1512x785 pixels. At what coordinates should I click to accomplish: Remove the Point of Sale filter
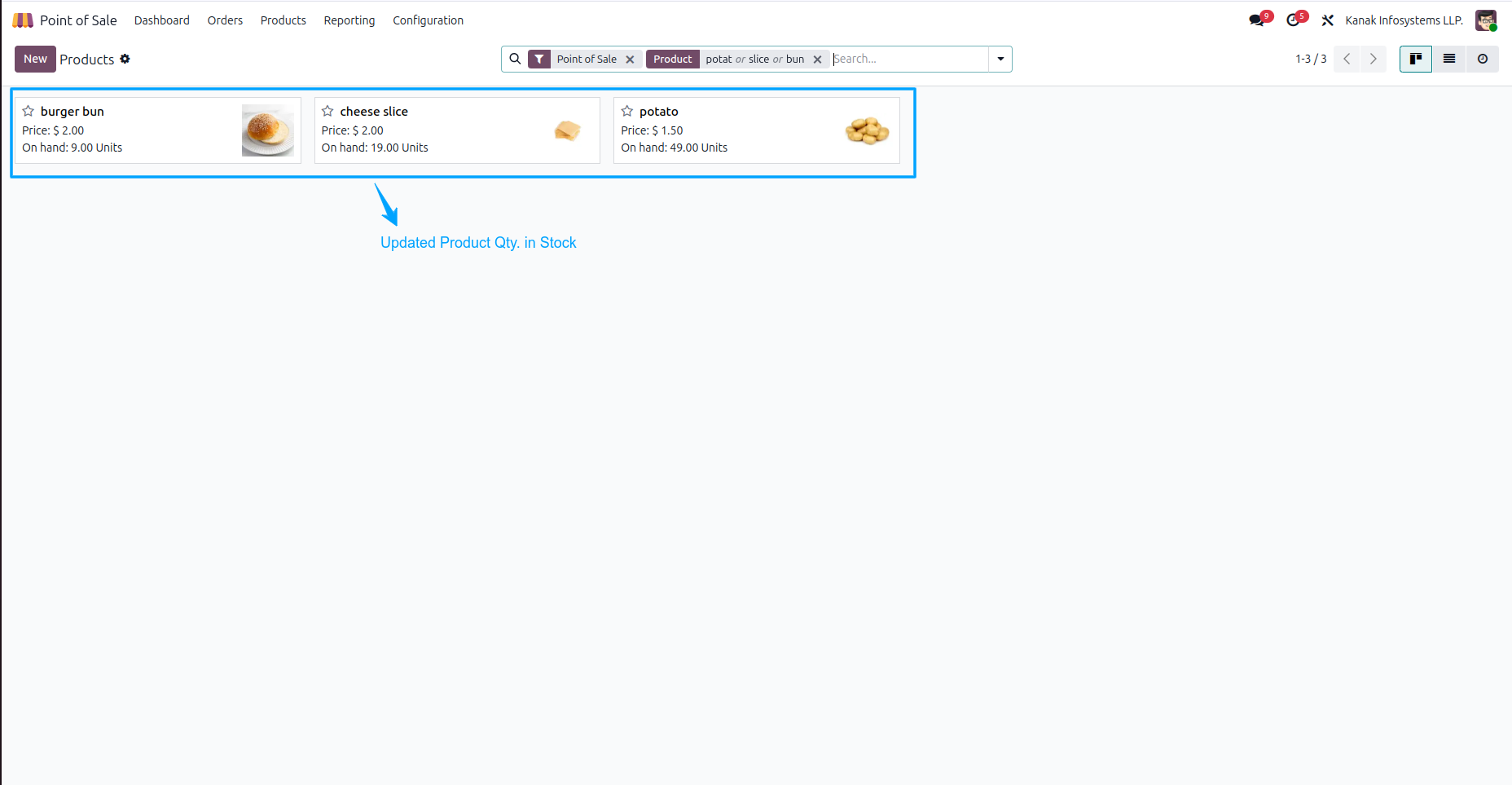pyautogui.click(x=630, y=60)
